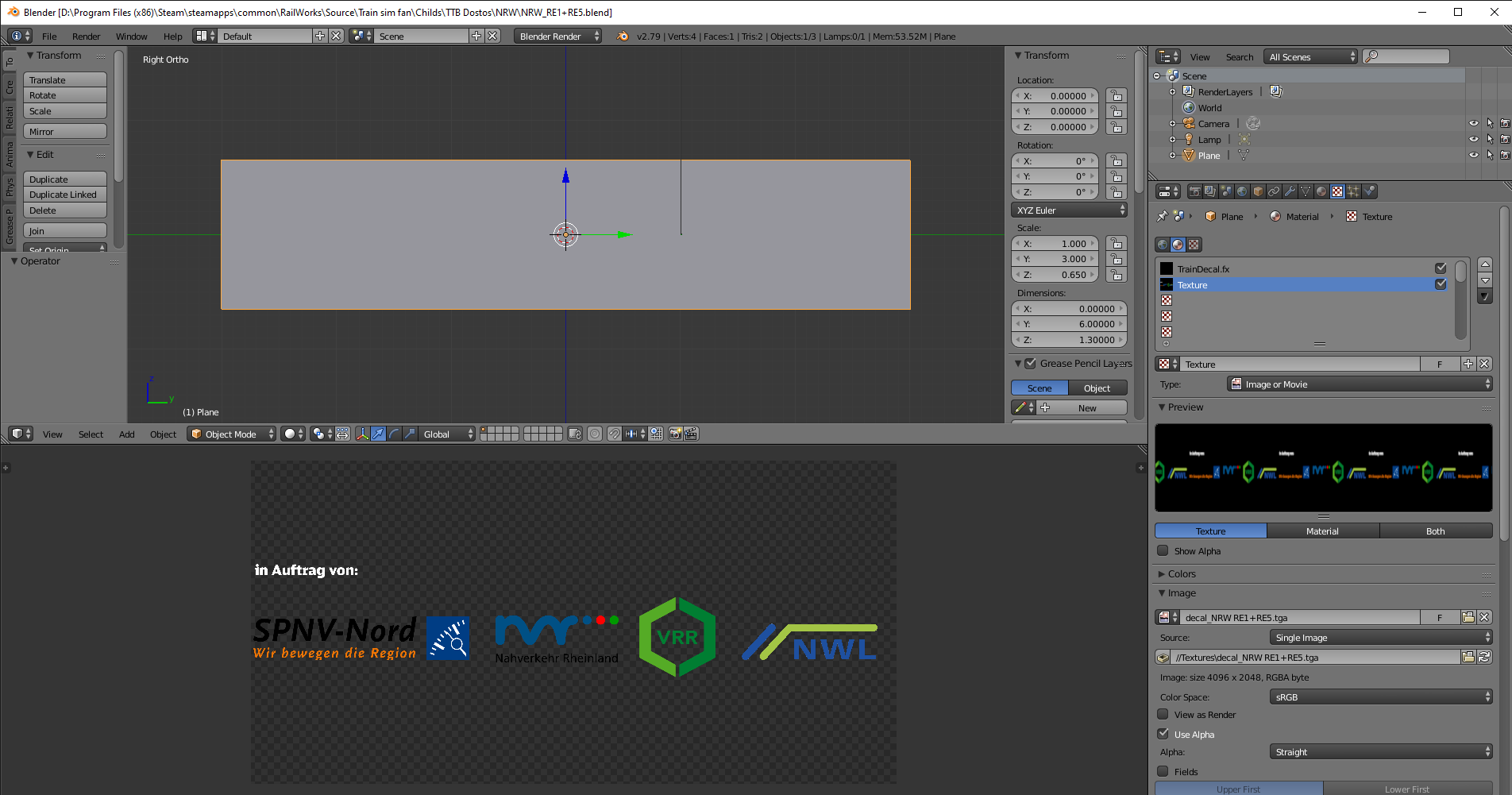The image size is (1512, 795).
Task: Open the Modifiers properties tab wrench icon
Action: 1290,191
